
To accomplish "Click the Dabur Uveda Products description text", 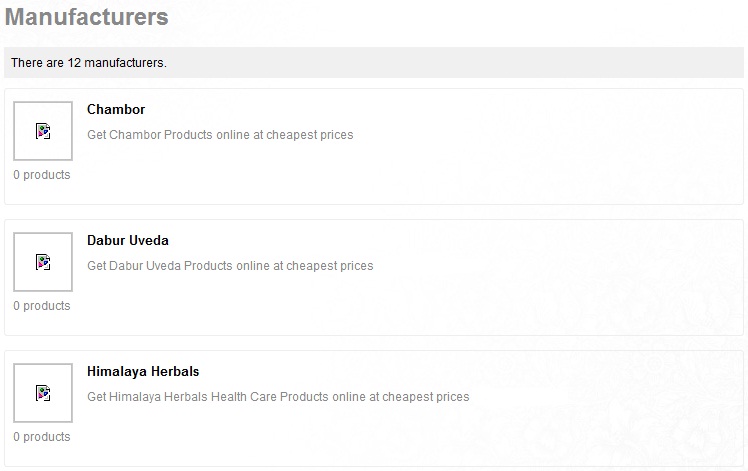I will [230, 266].
